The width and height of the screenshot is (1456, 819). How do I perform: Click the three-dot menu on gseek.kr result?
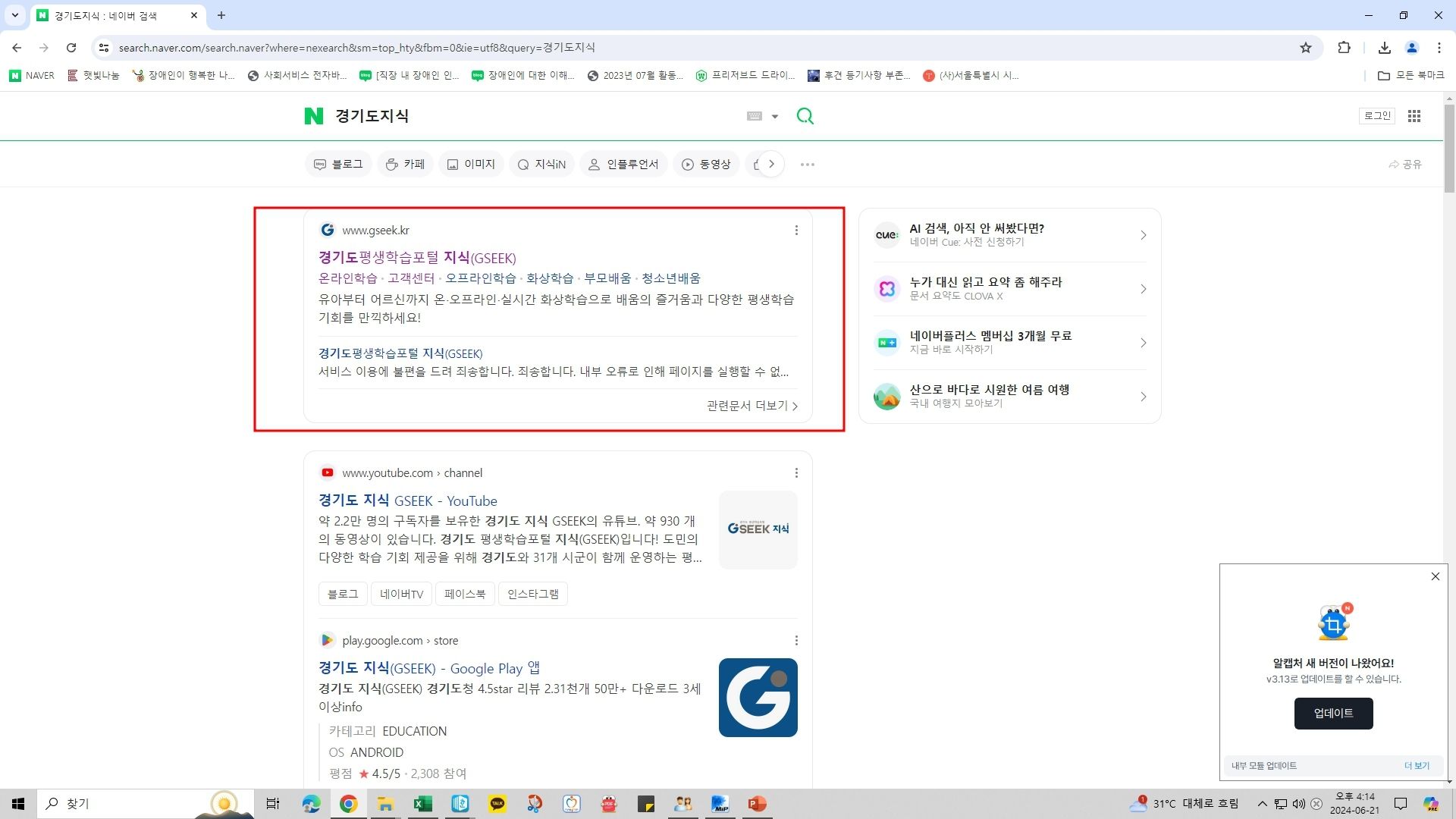click(795, 231)
